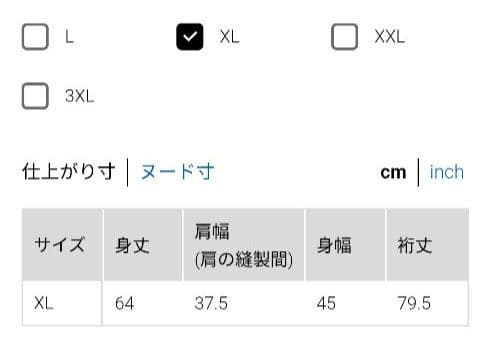Check the L size checkbox
Viewport: 486px width, 364px height.
(x=35, y=37)
